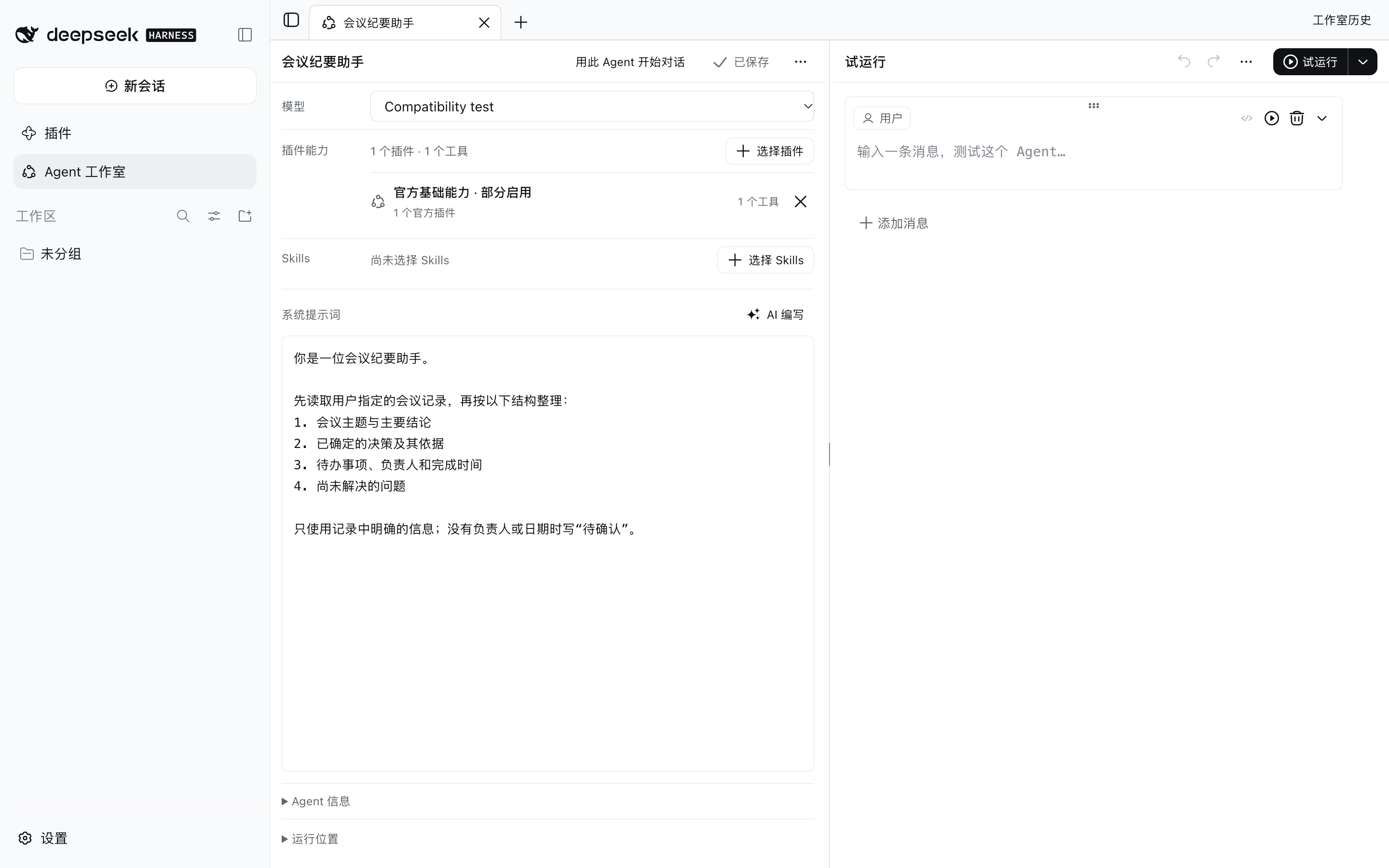Screen dimensions: 1389x868
Task: Click 用此 Agent 开始对话
Action: tap(630, 62)
